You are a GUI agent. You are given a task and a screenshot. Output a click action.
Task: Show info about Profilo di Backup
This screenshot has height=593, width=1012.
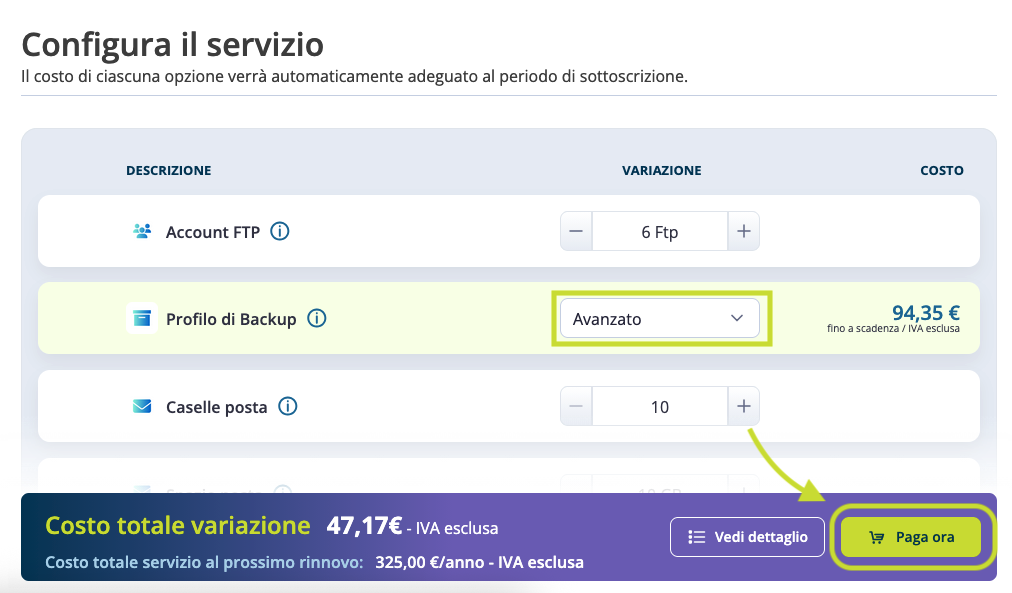[x=317, y=319]
